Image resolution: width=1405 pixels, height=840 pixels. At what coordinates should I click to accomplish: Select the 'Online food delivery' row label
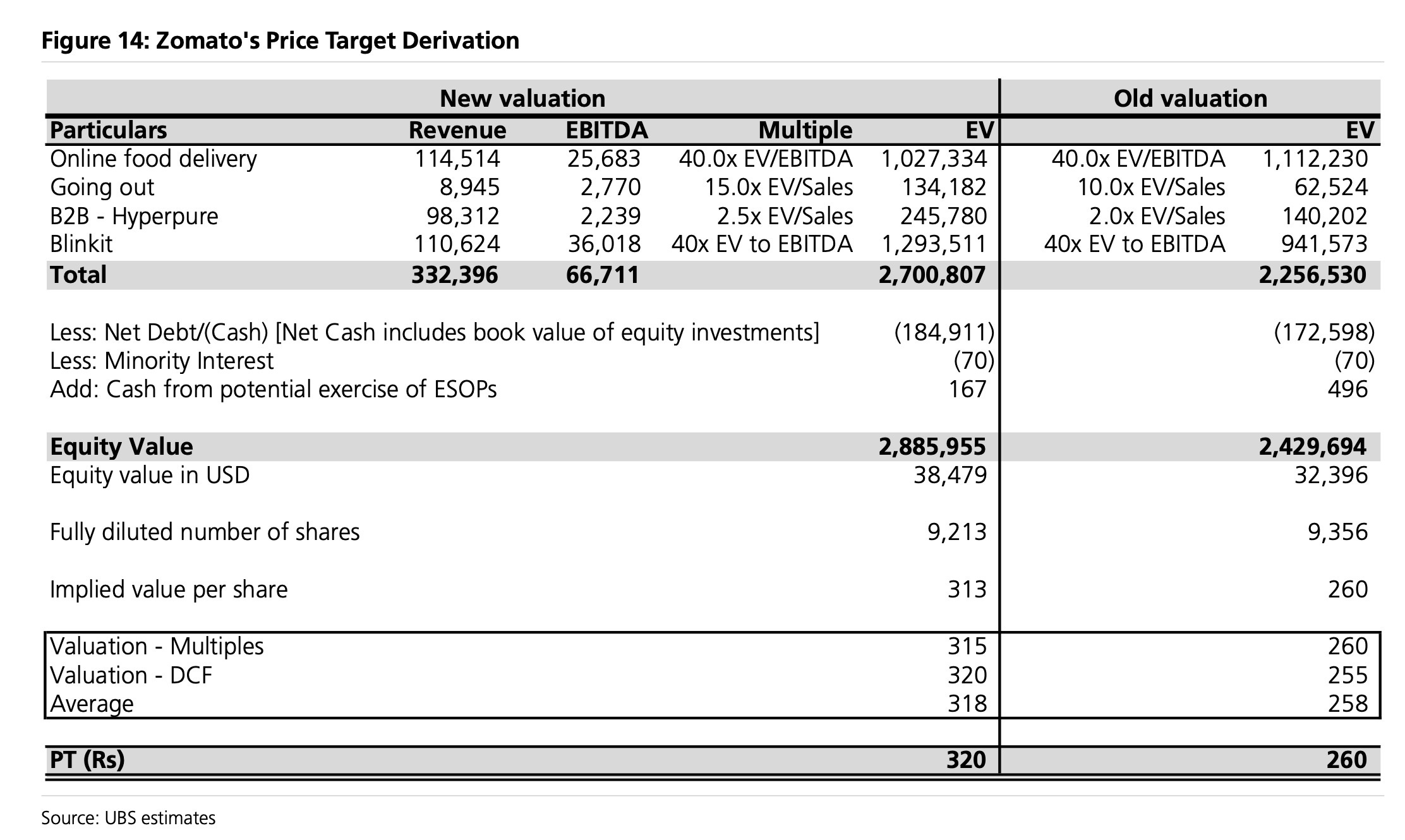pyautogui.click(x=154, y=159)
